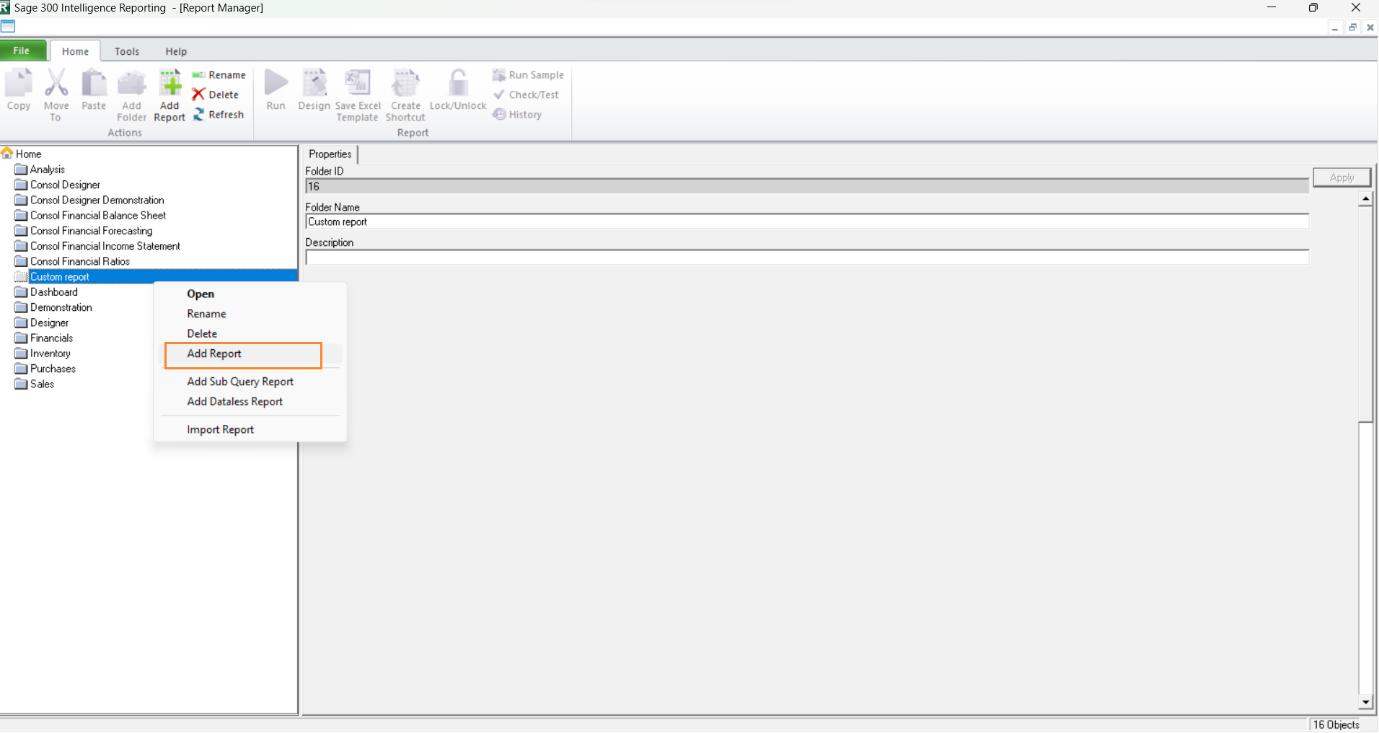Select the Designer folder
Image resolution: width=1379 pixels, height=733 pixels.
(x=49, y=323)
